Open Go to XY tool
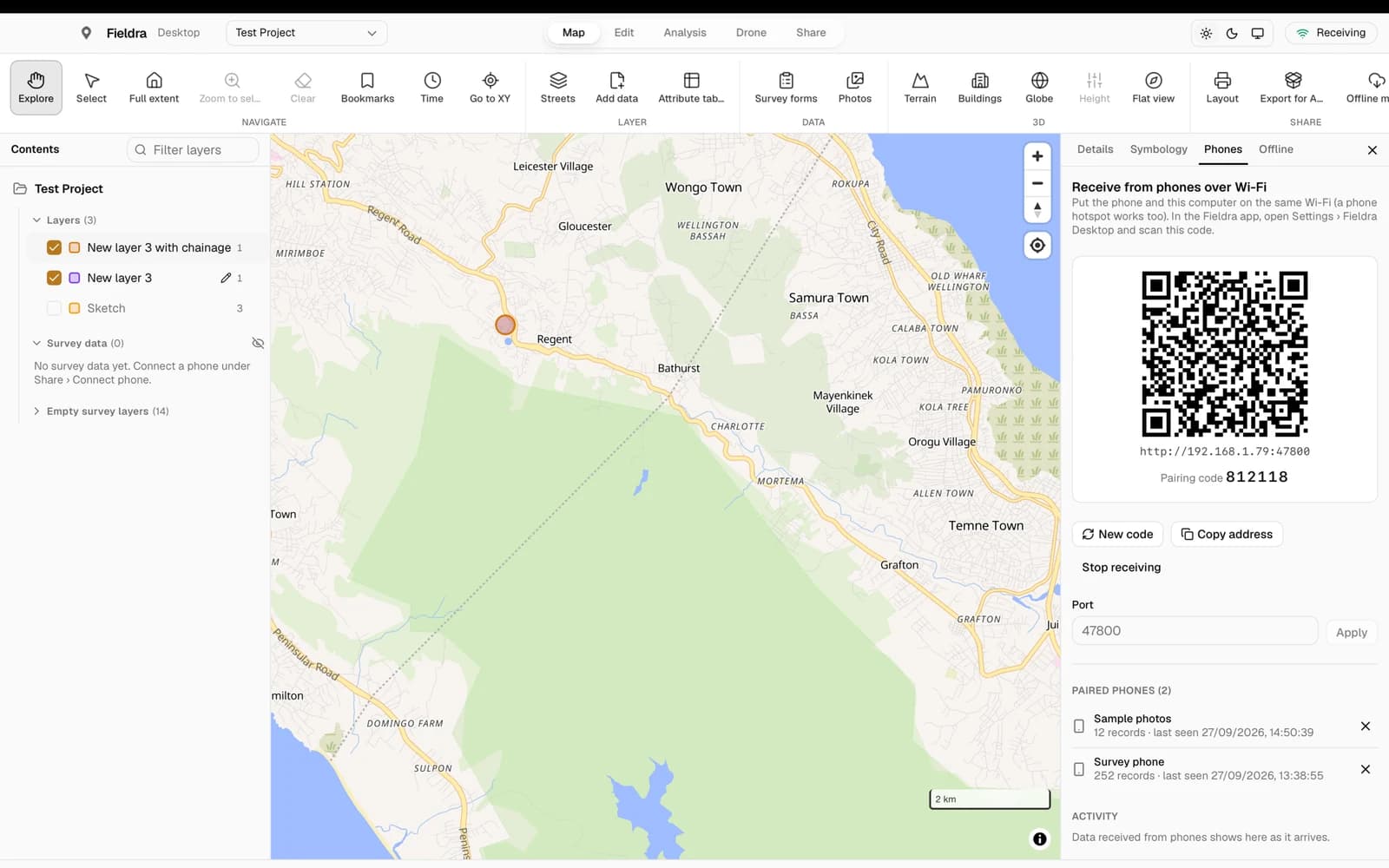Image resolution: width=1389 pixels, height=868 pixels. [490, 88]
